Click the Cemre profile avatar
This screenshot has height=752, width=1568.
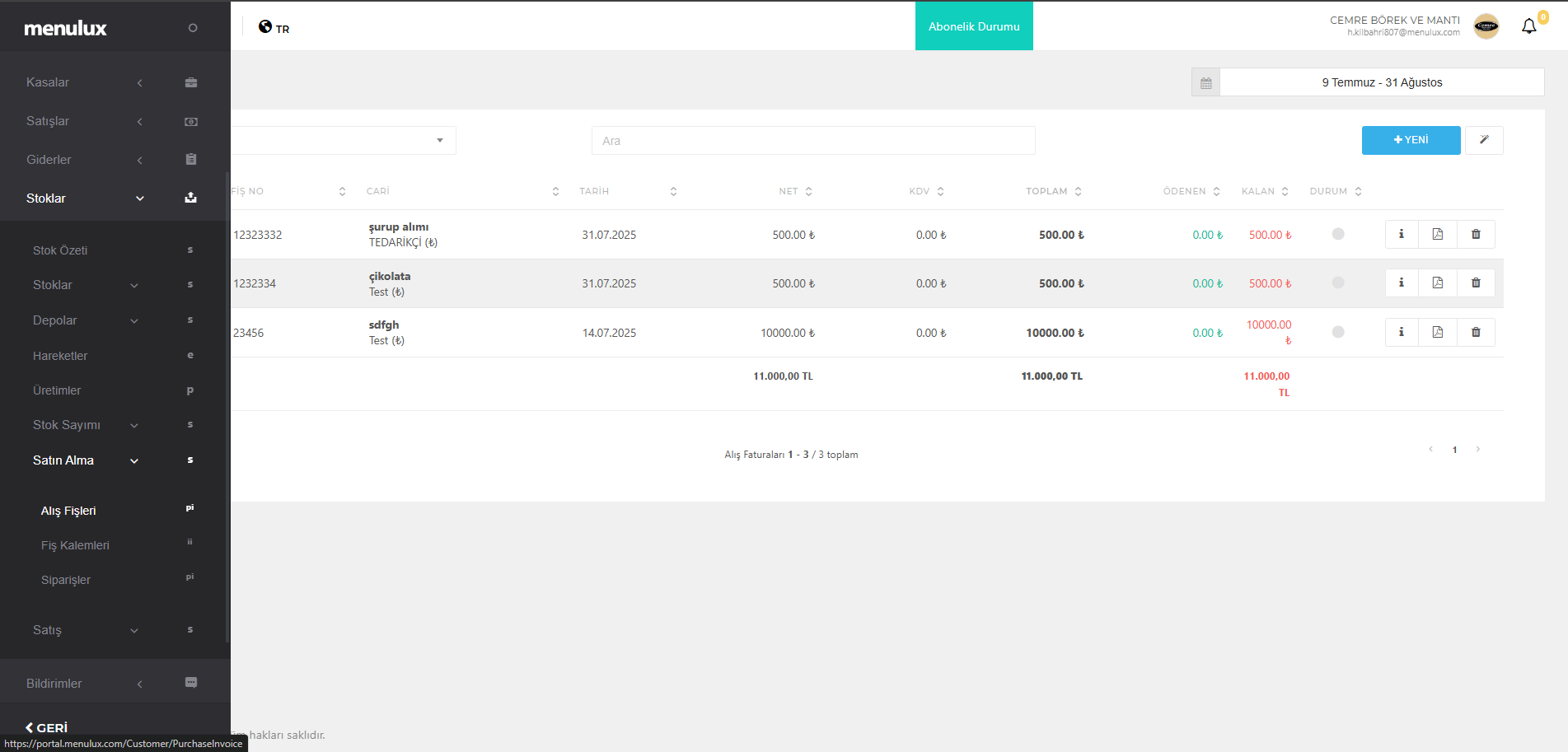[x=1486, y=26]
